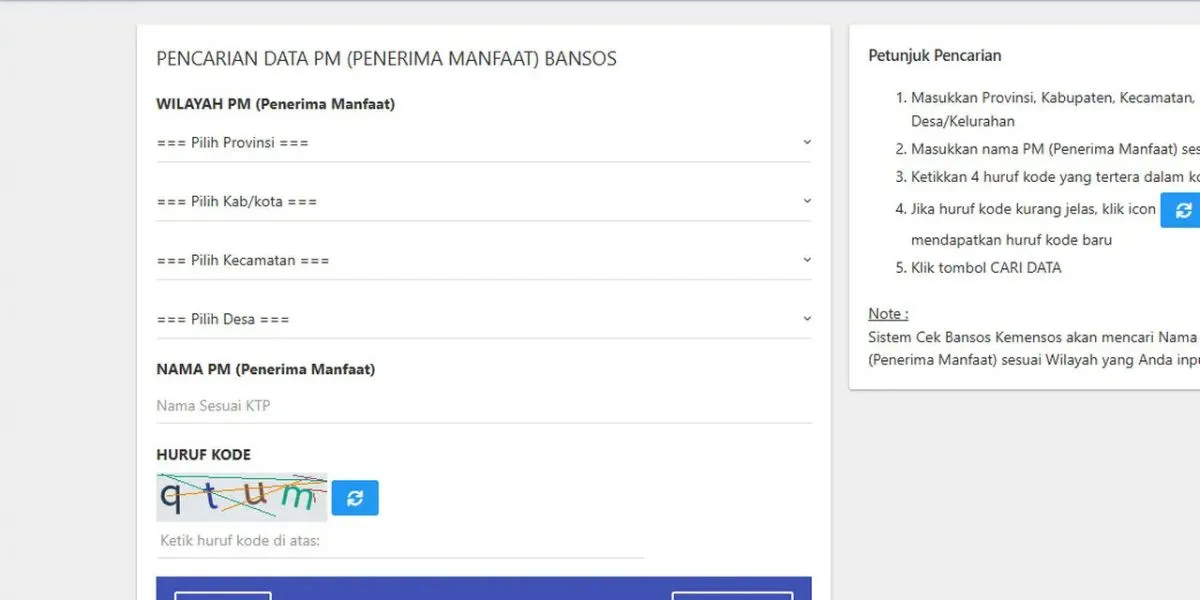Click the Ketik huruf kode input field
This screenshot has width=1200, height=600.
click(400, 541)
